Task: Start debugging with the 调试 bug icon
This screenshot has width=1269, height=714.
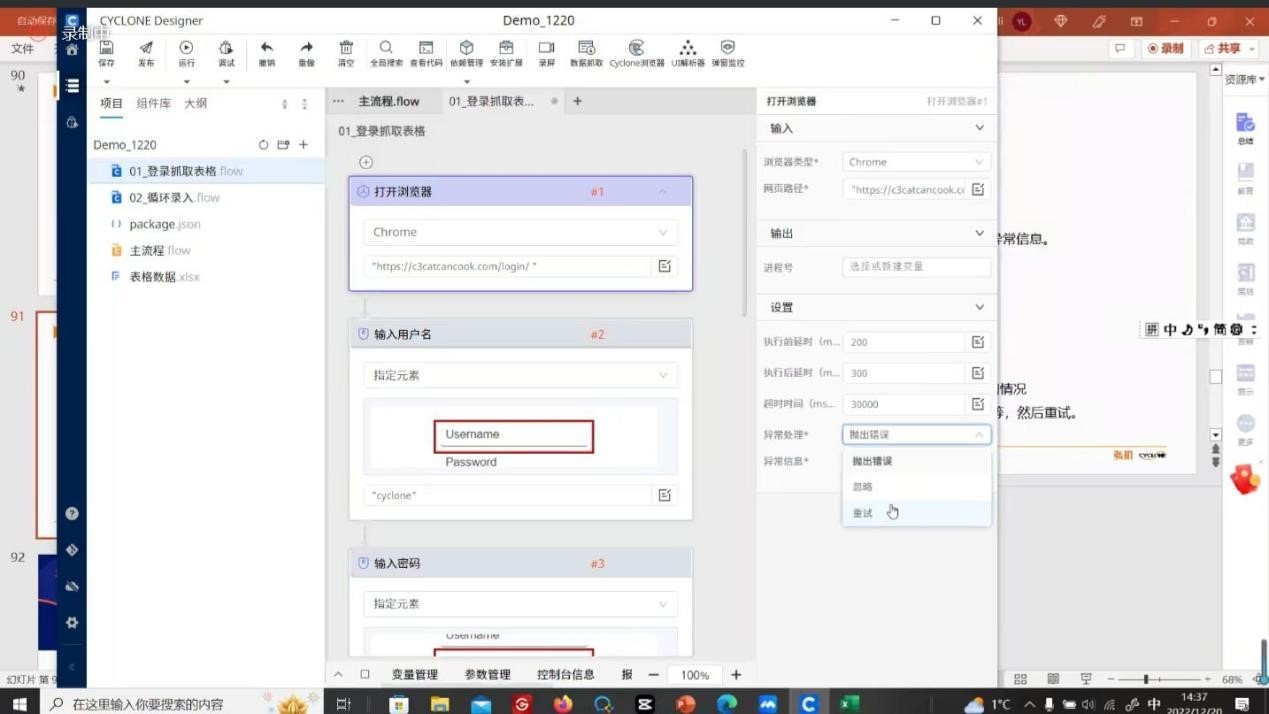Action: 226,52
